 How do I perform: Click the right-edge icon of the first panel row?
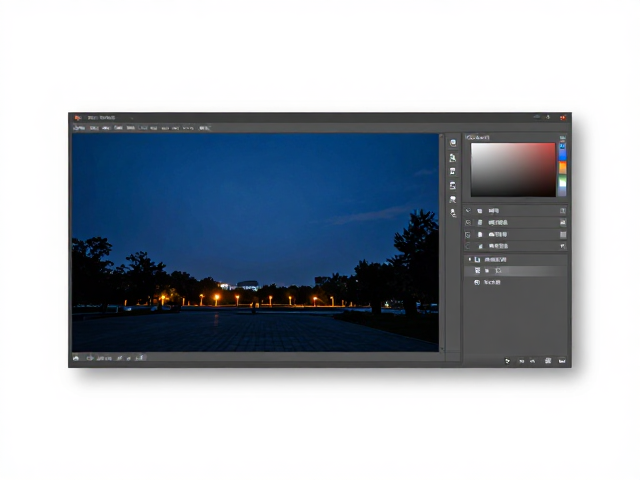coord(563,211)
